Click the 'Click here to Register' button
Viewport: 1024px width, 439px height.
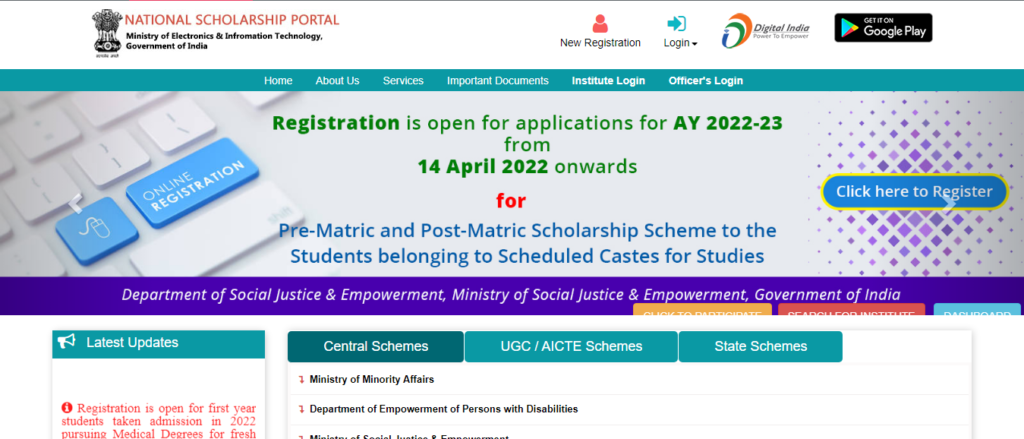[914, 191]
